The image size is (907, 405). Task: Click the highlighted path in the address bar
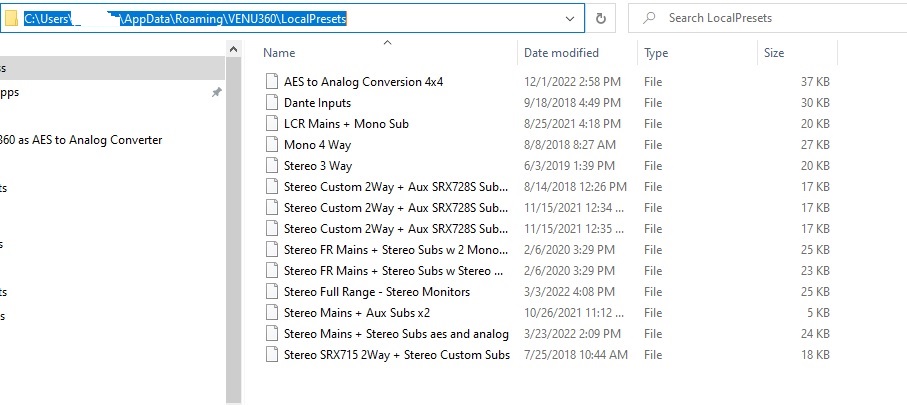click(185, 19)
